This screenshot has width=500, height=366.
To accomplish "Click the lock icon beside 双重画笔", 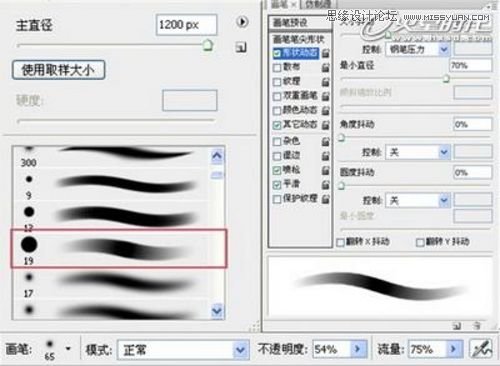I will pyautogui.click(x=326, y=96).
